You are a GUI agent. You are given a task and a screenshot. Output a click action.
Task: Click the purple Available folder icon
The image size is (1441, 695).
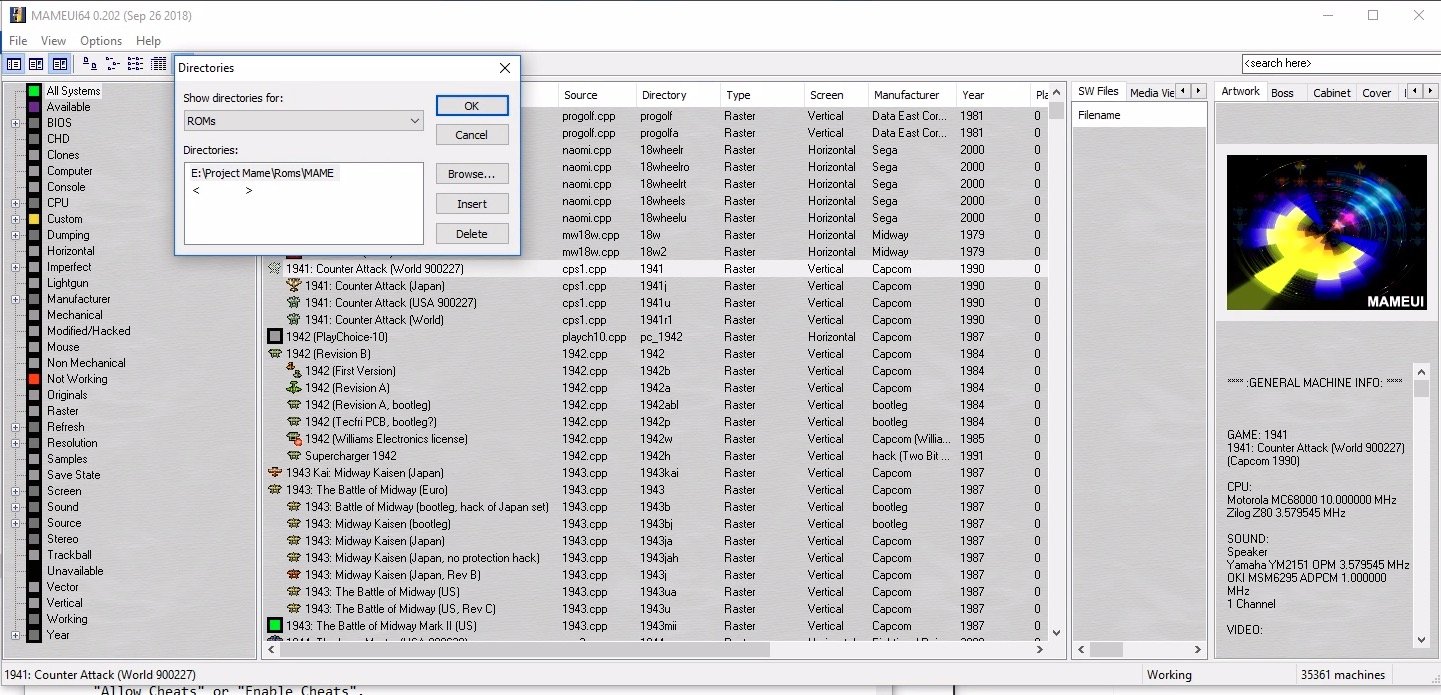click(34, 107)
